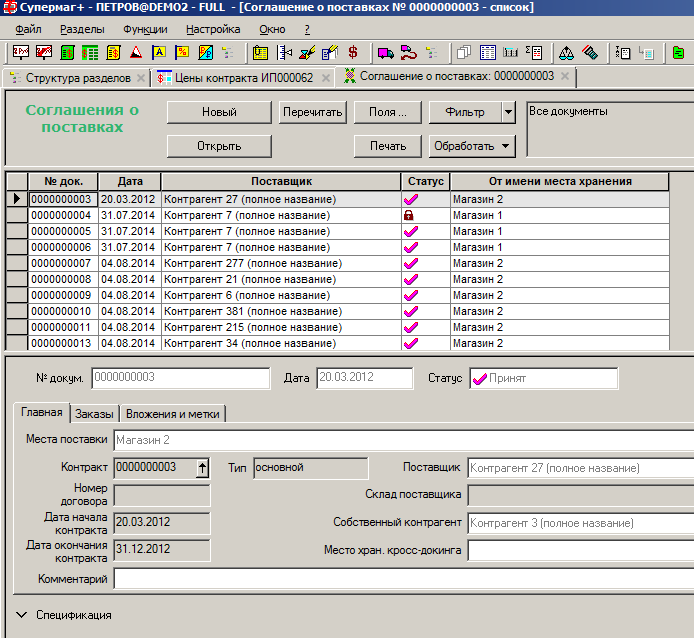Click the Фильтр button
Viewport: 694px width, 638px height.
(465, 112)
